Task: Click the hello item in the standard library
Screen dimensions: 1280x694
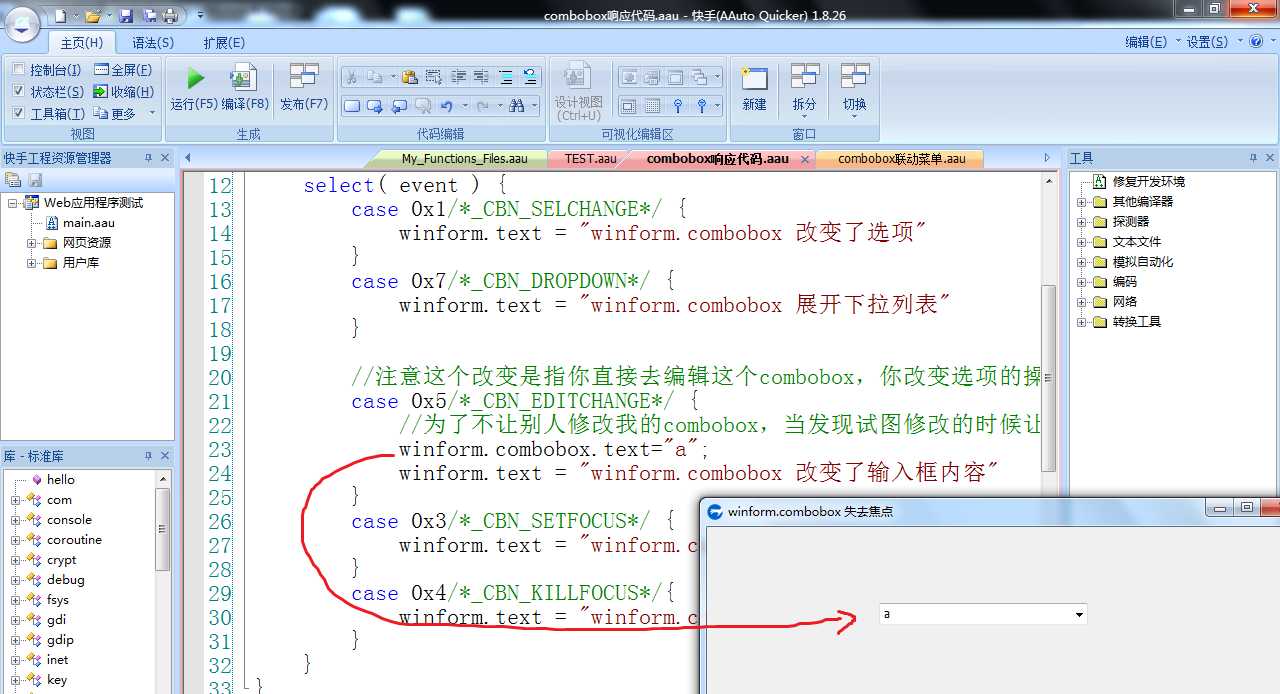Action: [61, 480]
